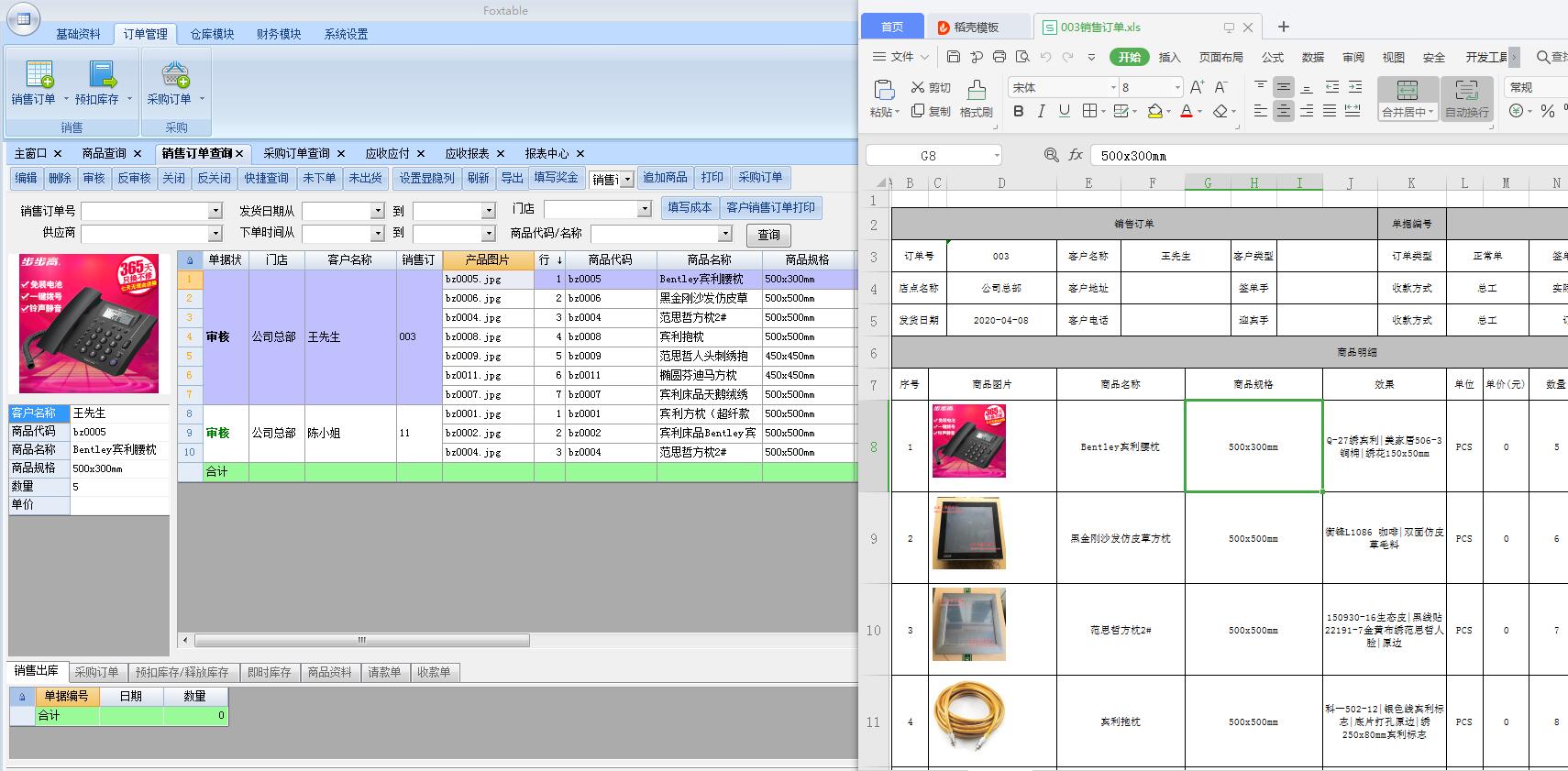This screenshot has height=771, width=1568.
Task: Toggle bold formatting in WPS
Action: tap(1018, 111)
